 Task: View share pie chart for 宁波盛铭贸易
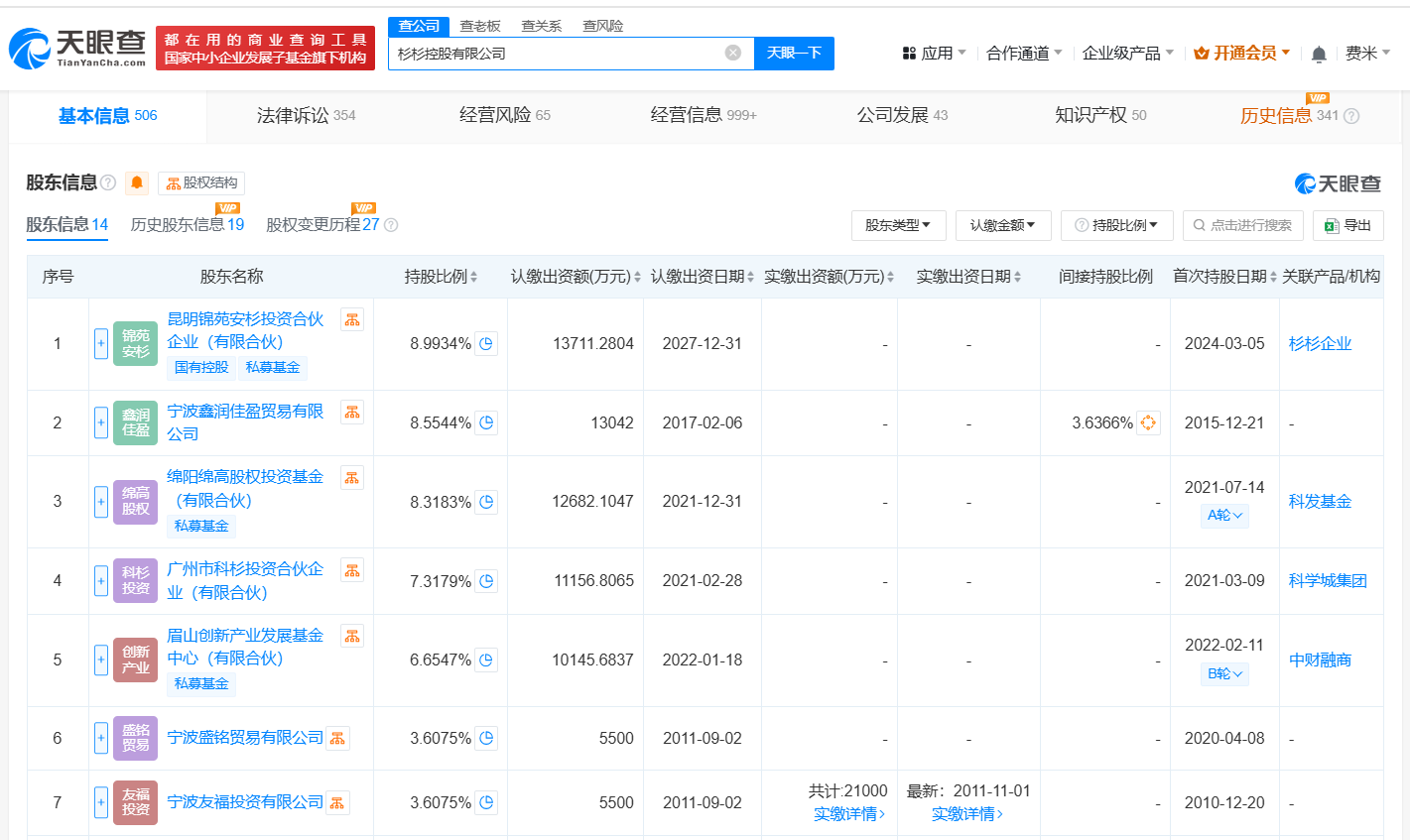point(486,738)
